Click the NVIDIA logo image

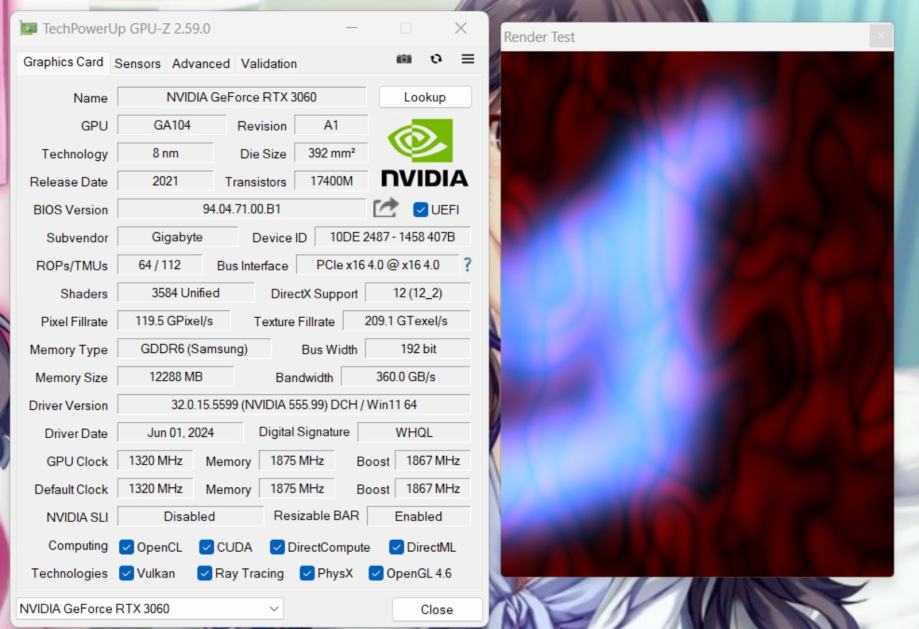click(x=424, y=153)
